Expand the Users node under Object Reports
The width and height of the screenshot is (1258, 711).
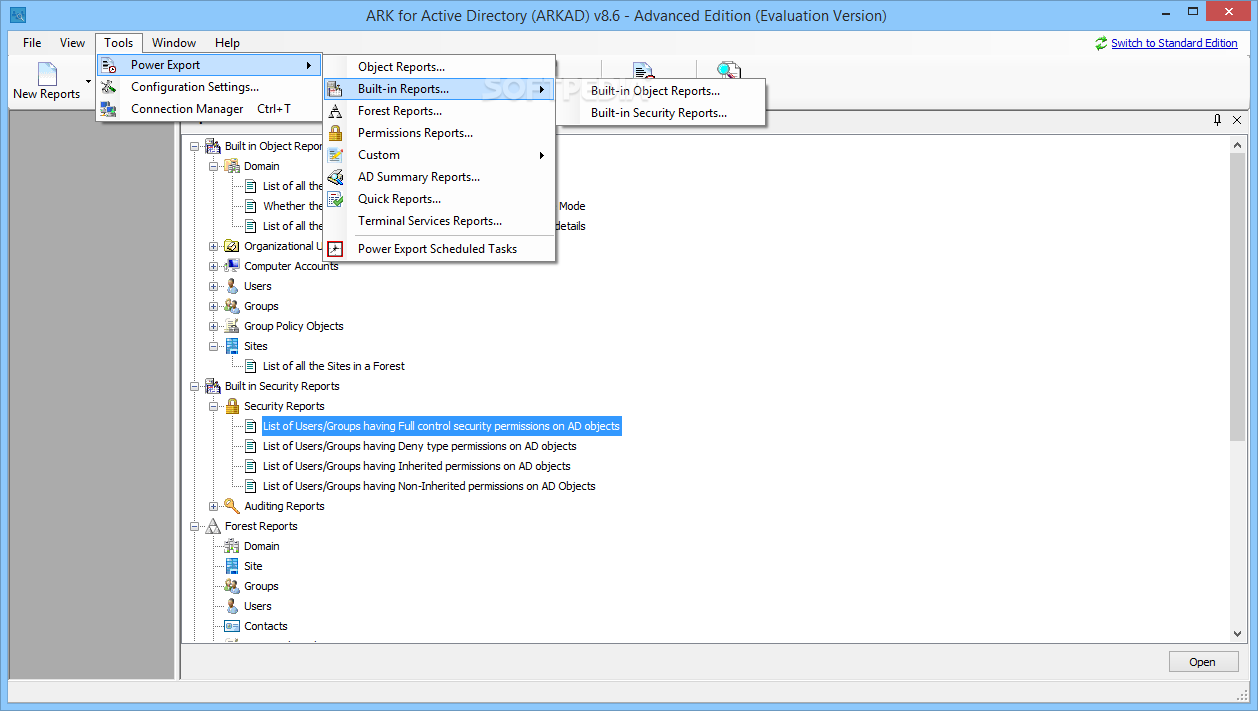coord(214,286)
